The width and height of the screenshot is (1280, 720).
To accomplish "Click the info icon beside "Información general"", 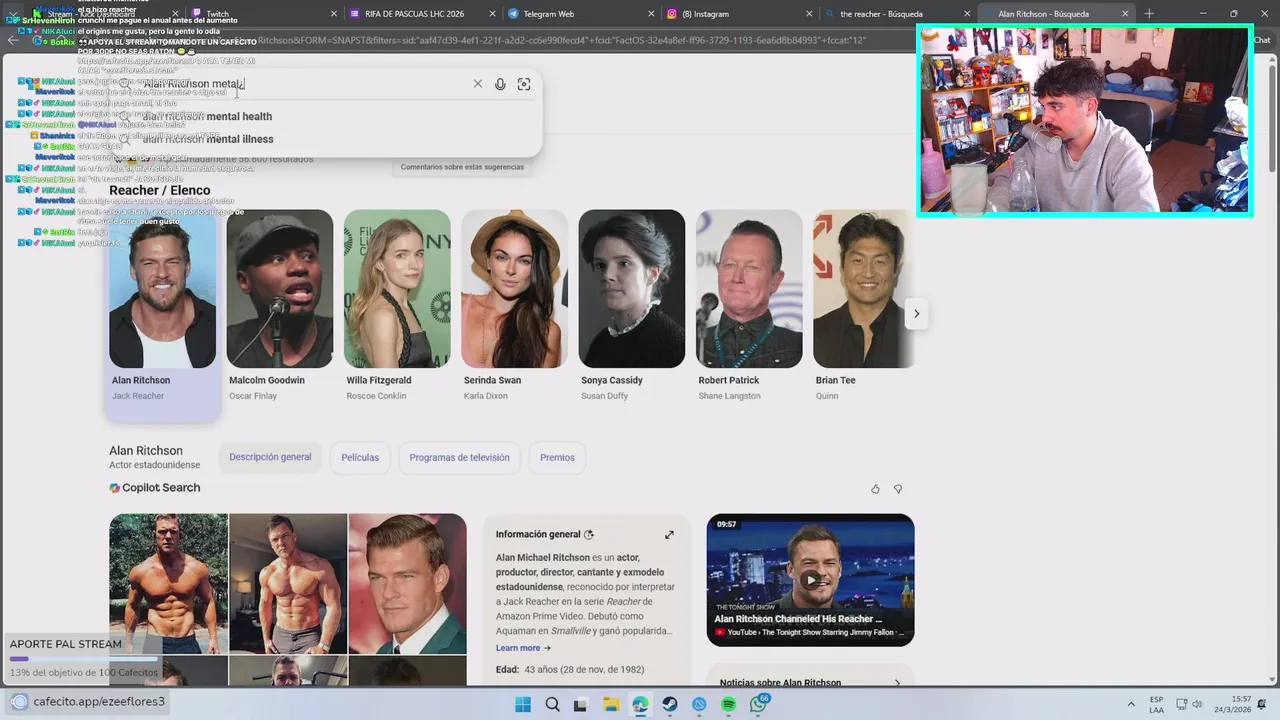I will tap(589, 535).
